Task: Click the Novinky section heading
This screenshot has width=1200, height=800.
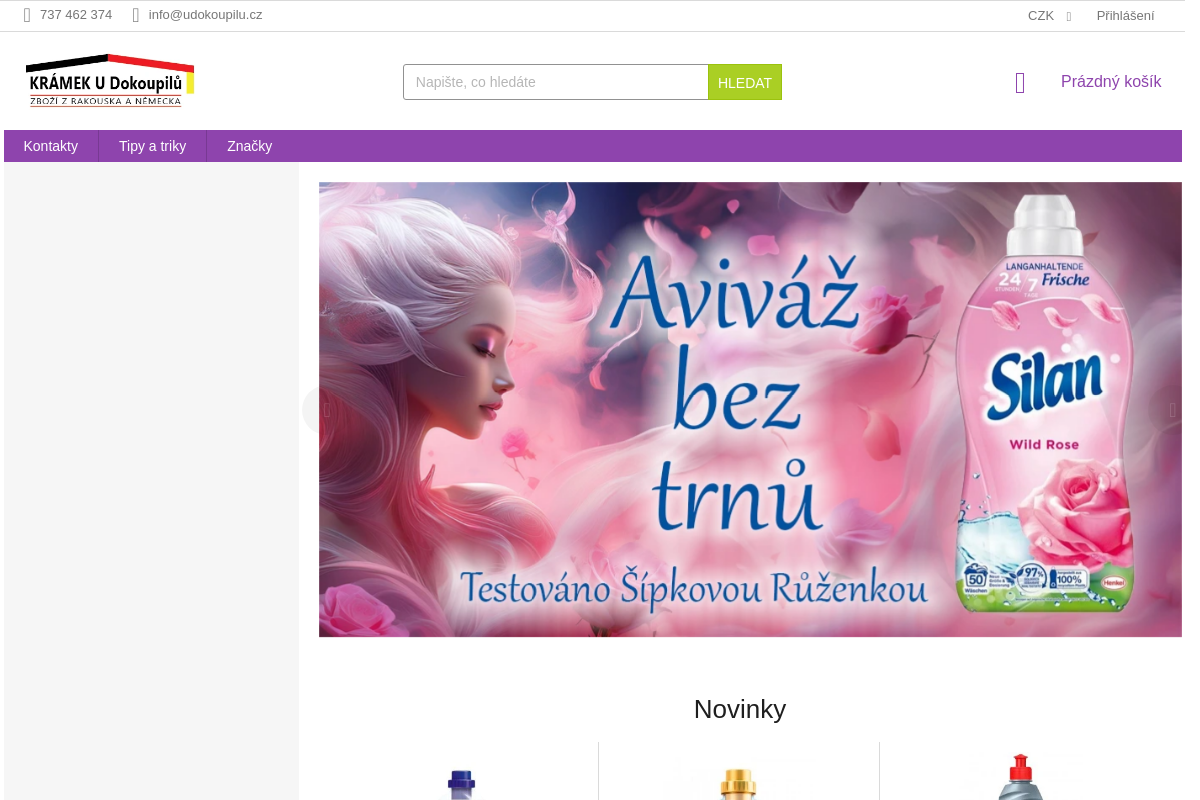Action: (740, 709)
